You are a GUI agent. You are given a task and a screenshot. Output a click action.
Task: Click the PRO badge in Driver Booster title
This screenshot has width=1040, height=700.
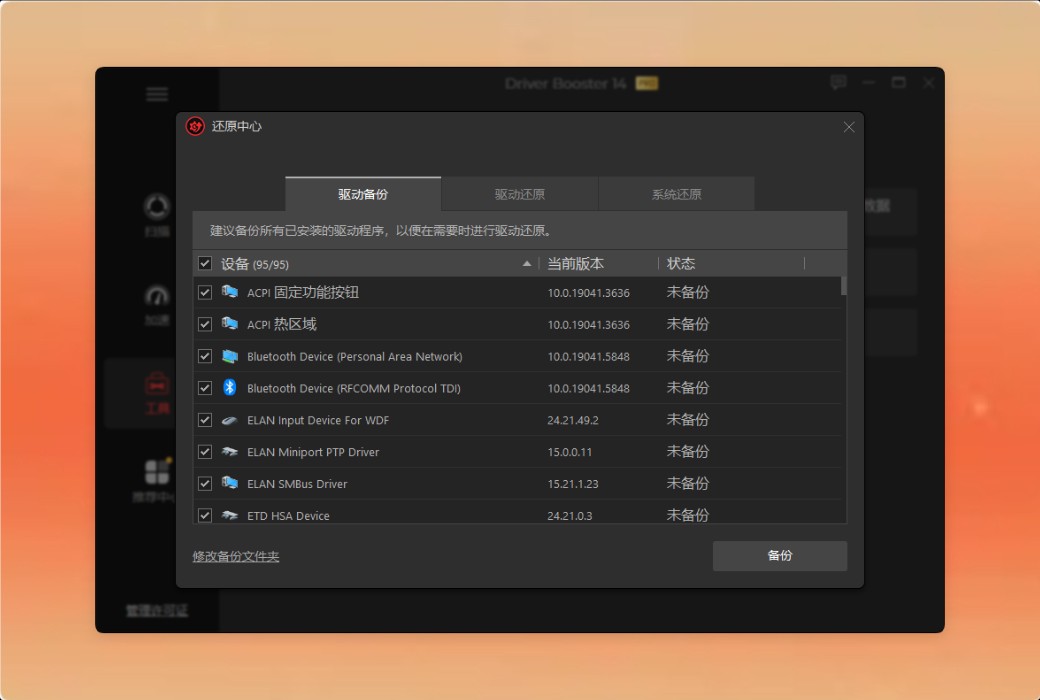[x=647, y=83]
